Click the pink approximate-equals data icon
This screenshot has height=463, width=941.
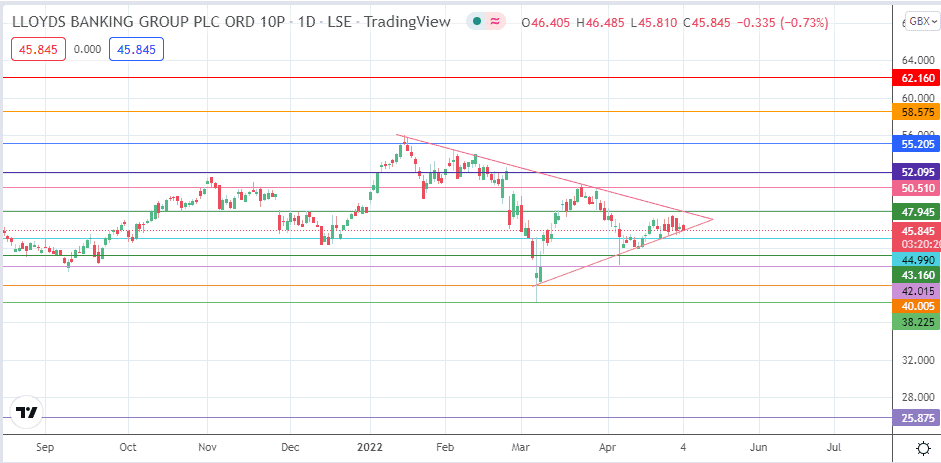495,22
